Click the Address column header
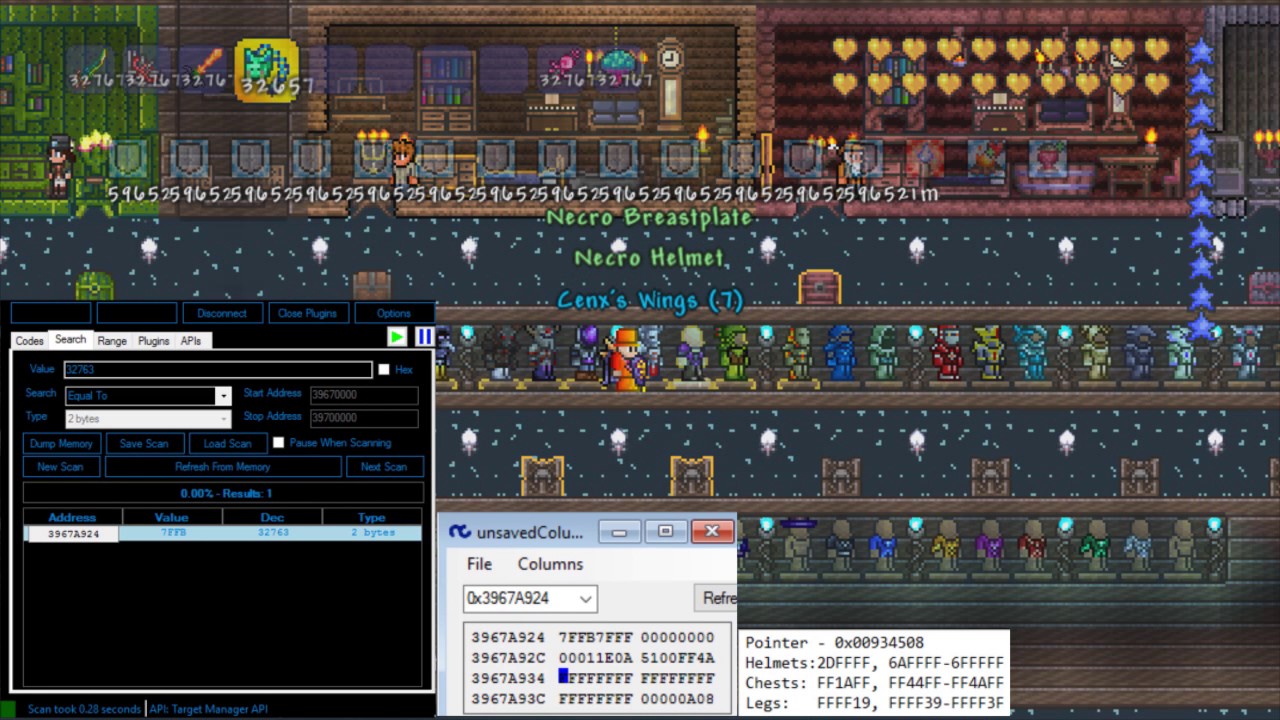 tap(72, 517)
